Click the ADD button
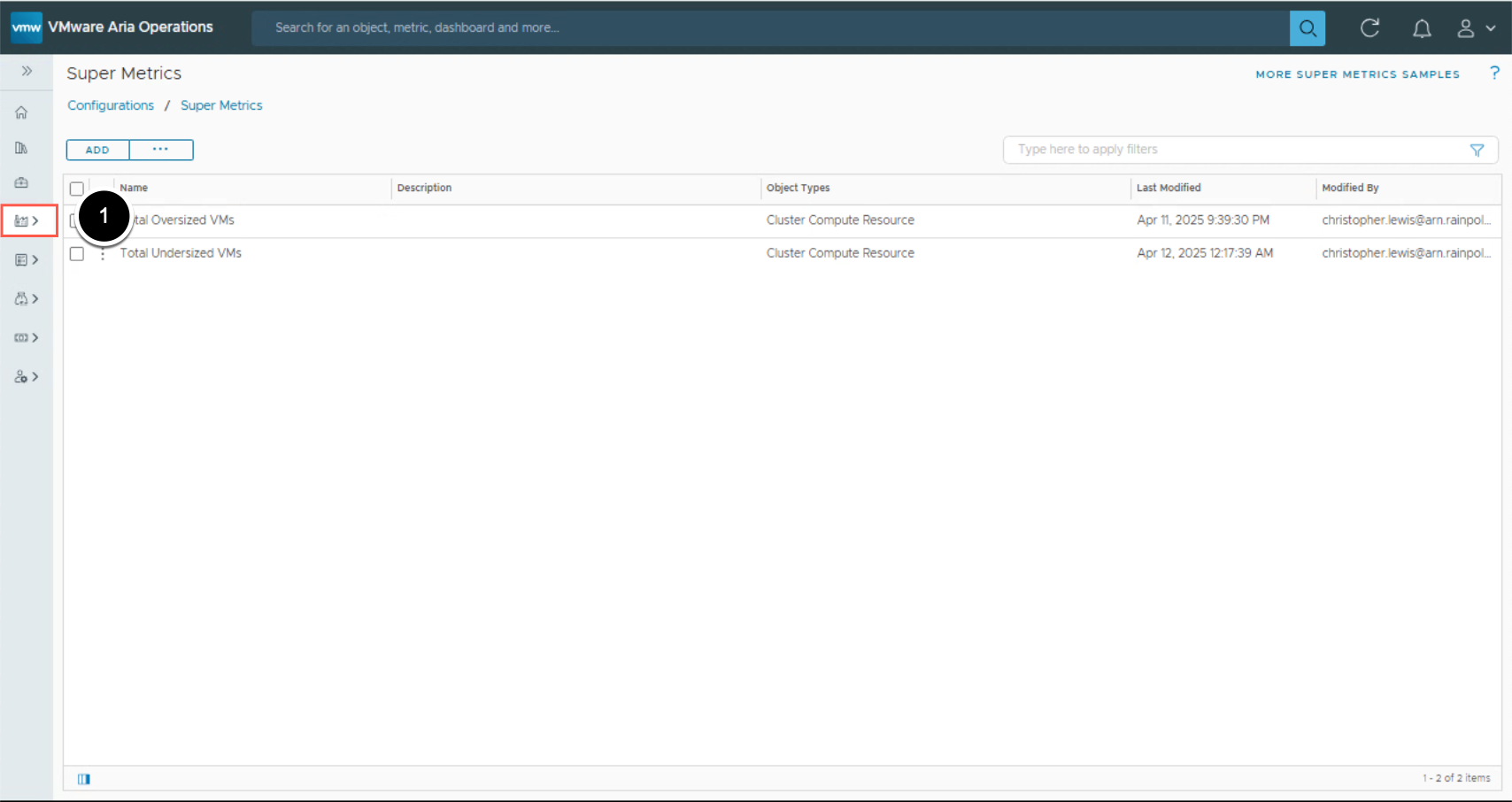The image size is (1512, 802). [x=97, y=150]
